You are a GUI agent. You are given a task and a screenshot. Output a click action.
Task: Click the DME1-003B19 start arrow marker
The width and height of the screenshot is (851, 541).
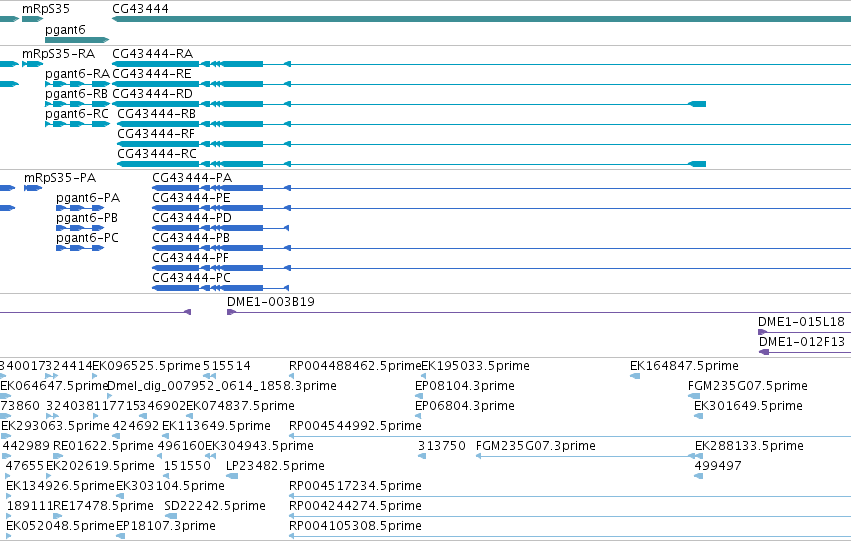click(x=231, y=312)
